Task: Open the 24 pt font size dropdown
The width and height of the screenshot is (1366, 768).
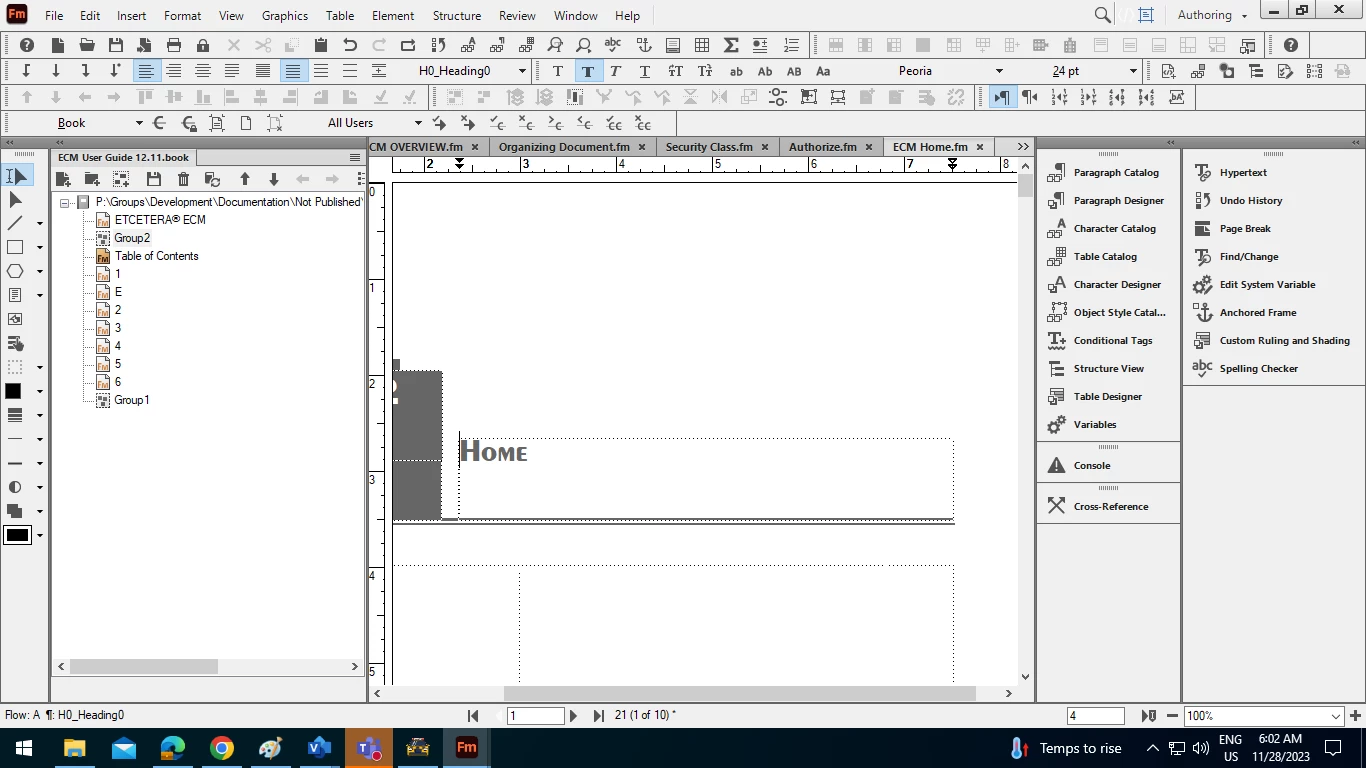Action: (x=1133, y=71)
